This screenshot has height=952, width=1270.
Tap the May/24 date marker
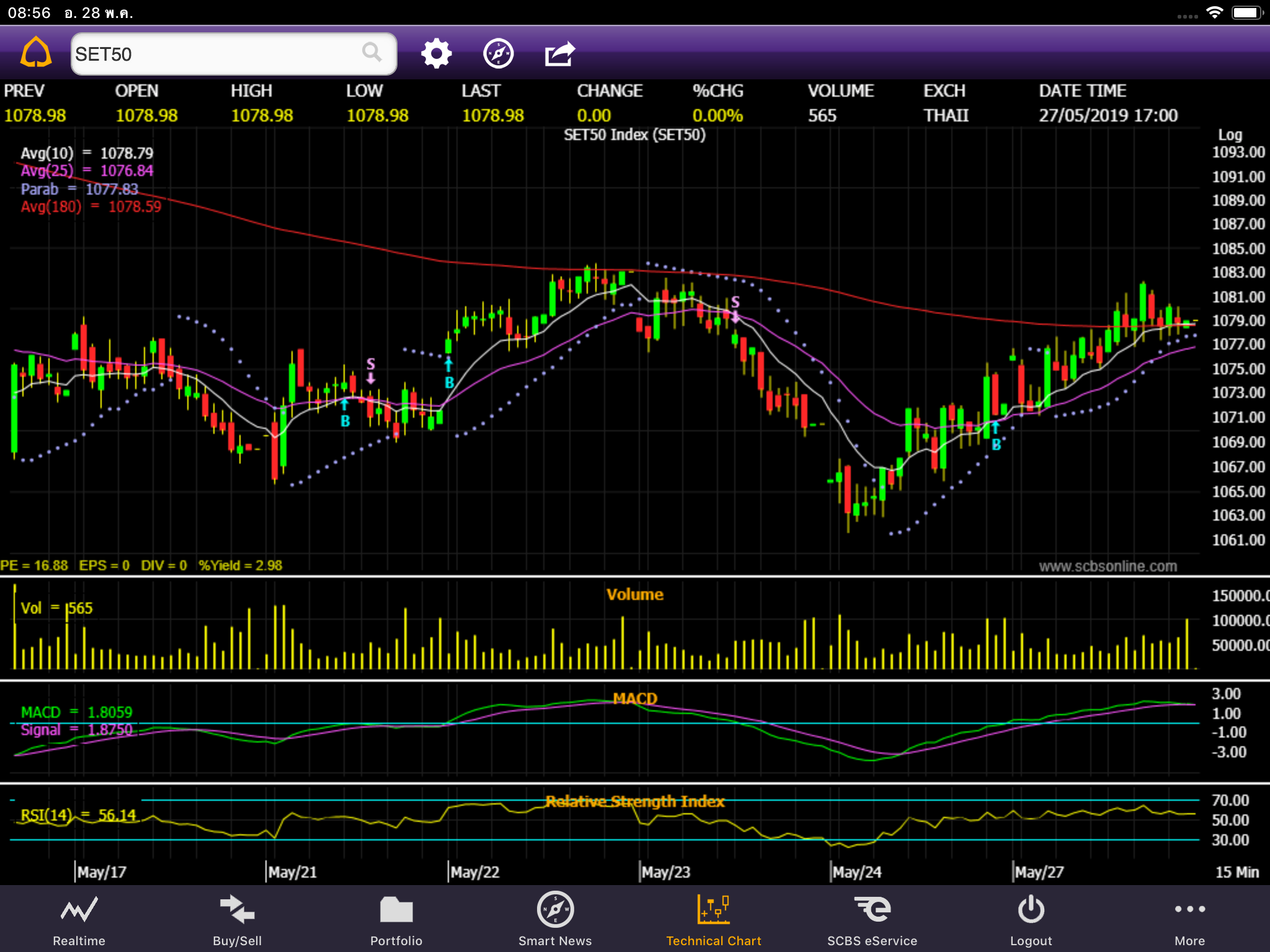[x=856, y=872]
